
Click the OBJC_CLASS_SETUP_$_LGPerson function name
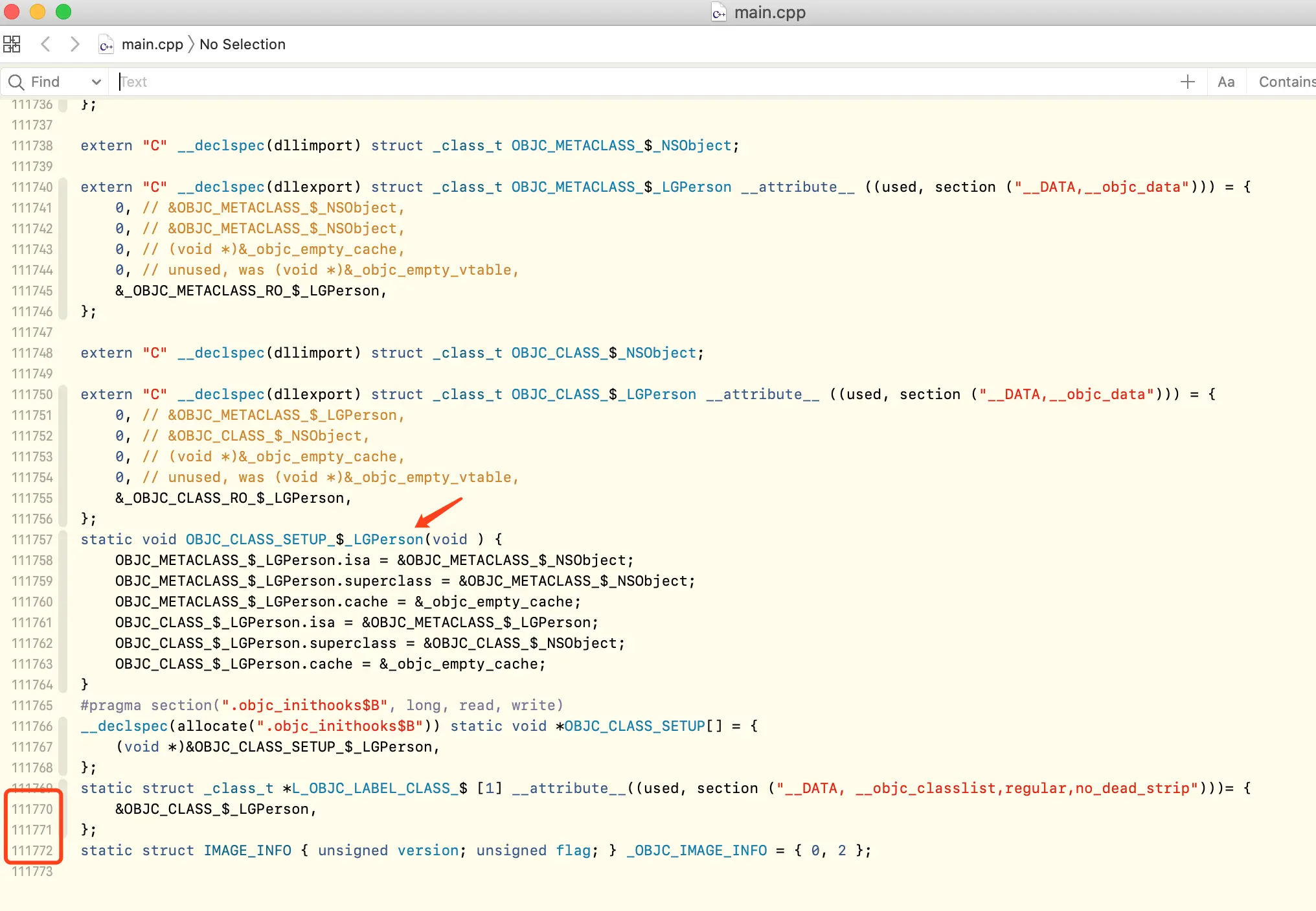tap(304, 540)
